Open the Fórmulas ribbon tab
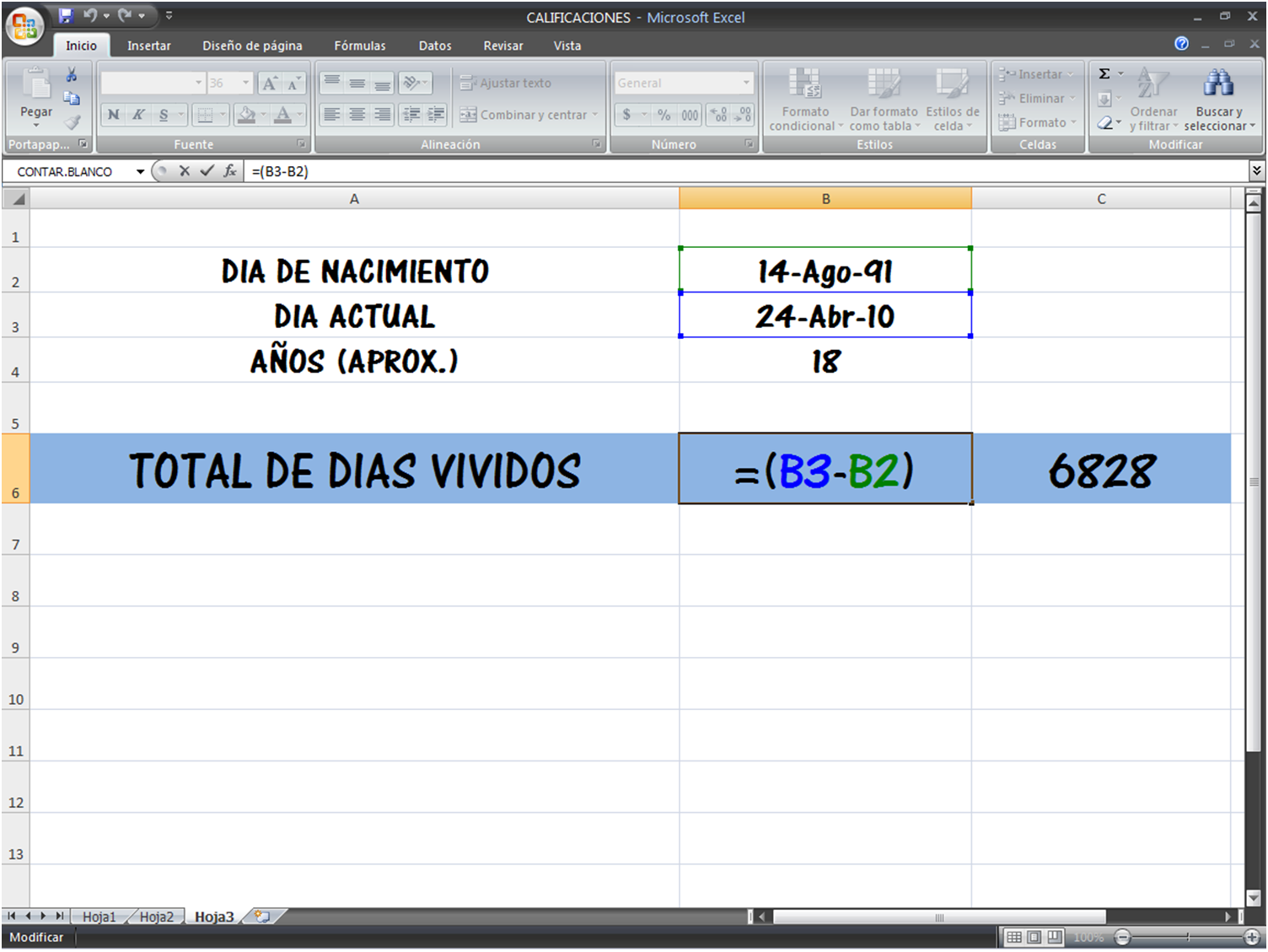This screenshot has height=952, width=1268. (x=360, y=46)
